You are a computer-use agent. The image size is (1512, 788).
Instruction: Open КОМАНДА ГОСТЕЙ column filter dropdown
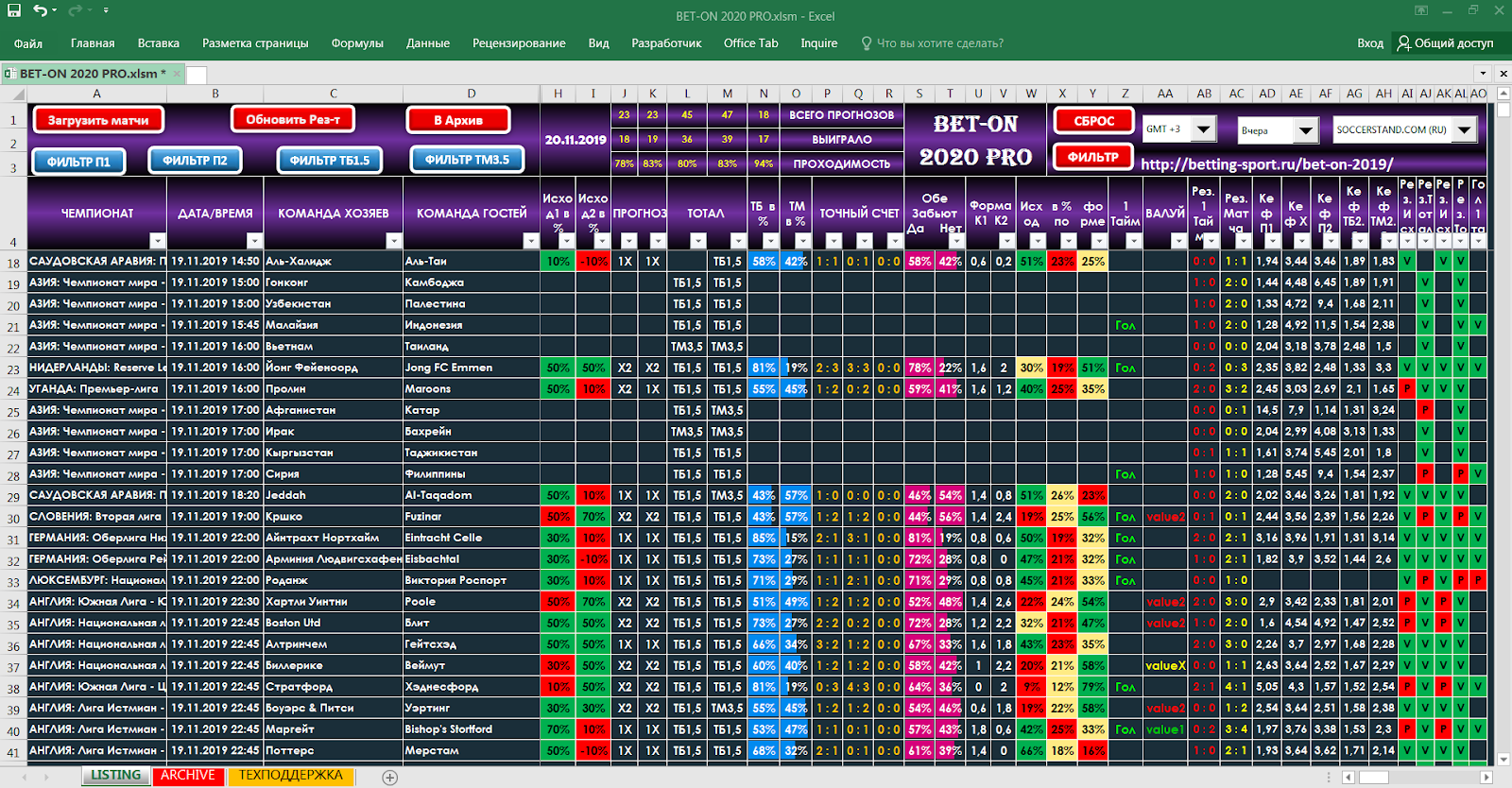[x=531, y=241]
